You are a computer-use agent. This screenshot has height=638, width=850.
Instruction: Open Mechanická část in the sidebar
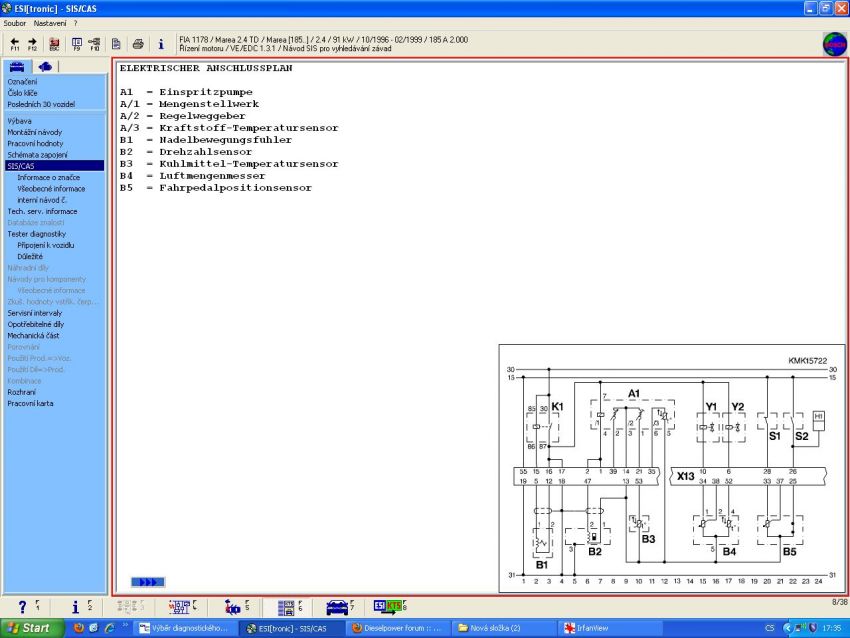click(34, 336)
